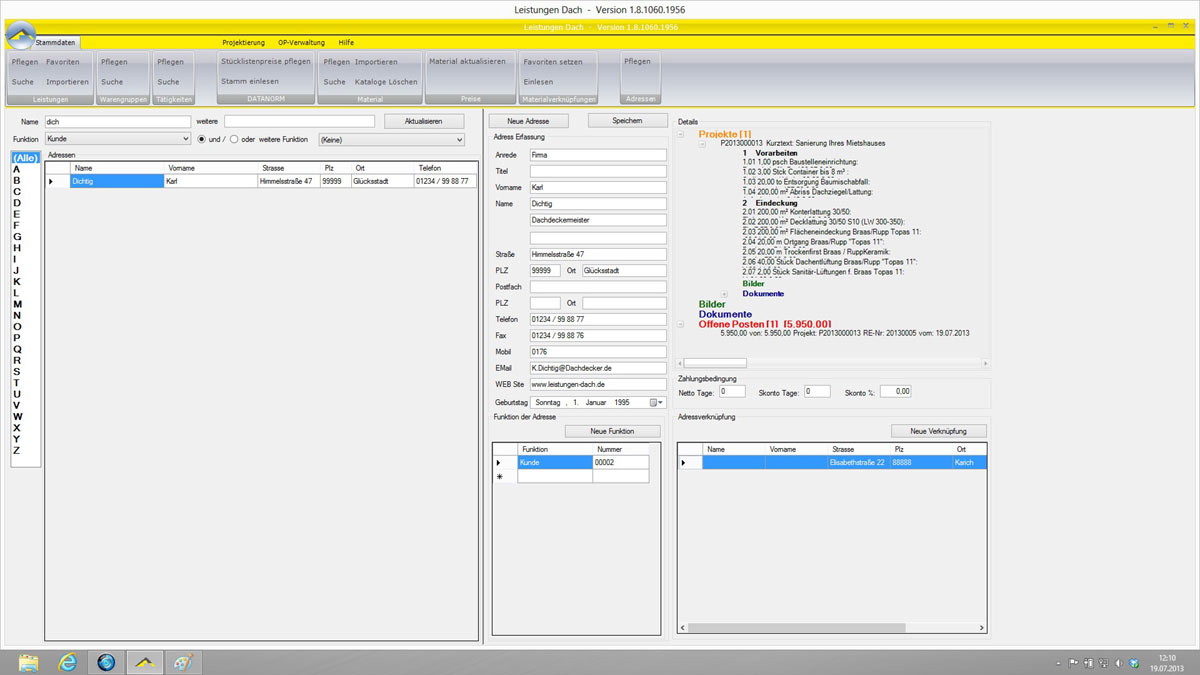The image size is (1200, 675).
Task: Collapse the Offene Posten tree node
Action: [x=681, y=324]
